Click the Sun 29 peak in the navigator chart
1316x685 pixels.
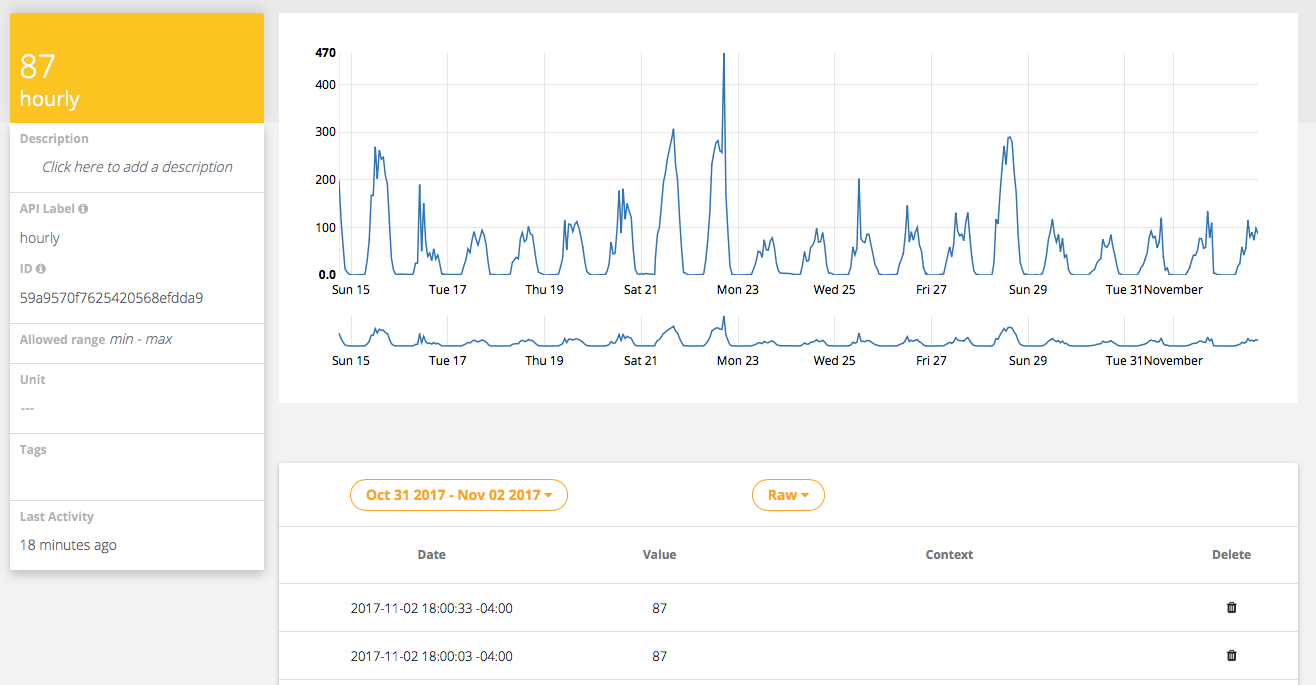pyautogui.click(x=1011, y=330)
